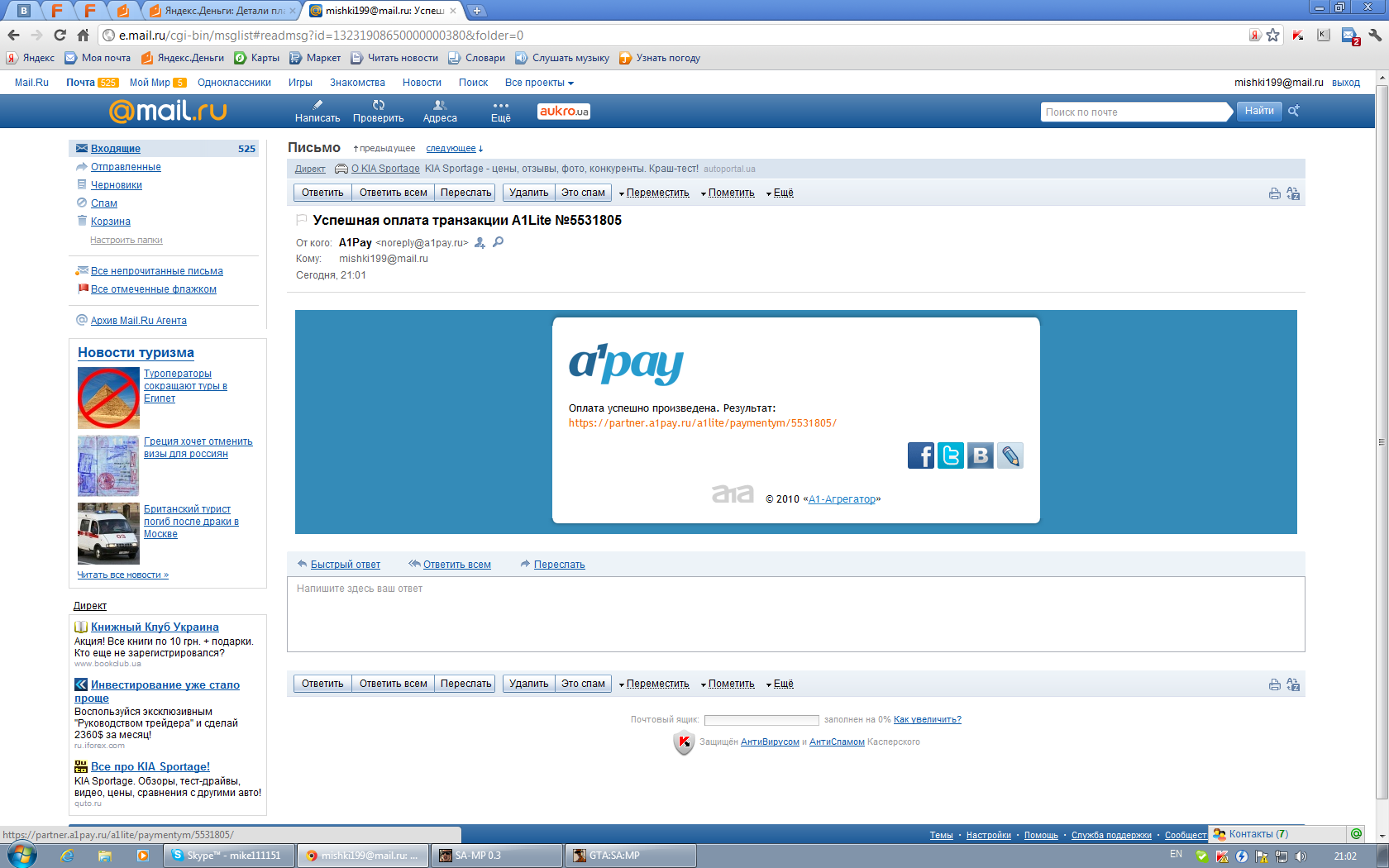Search messages from sender magnifier icon
Viewport: 1389px width, 868px height.
click(498, 242)
